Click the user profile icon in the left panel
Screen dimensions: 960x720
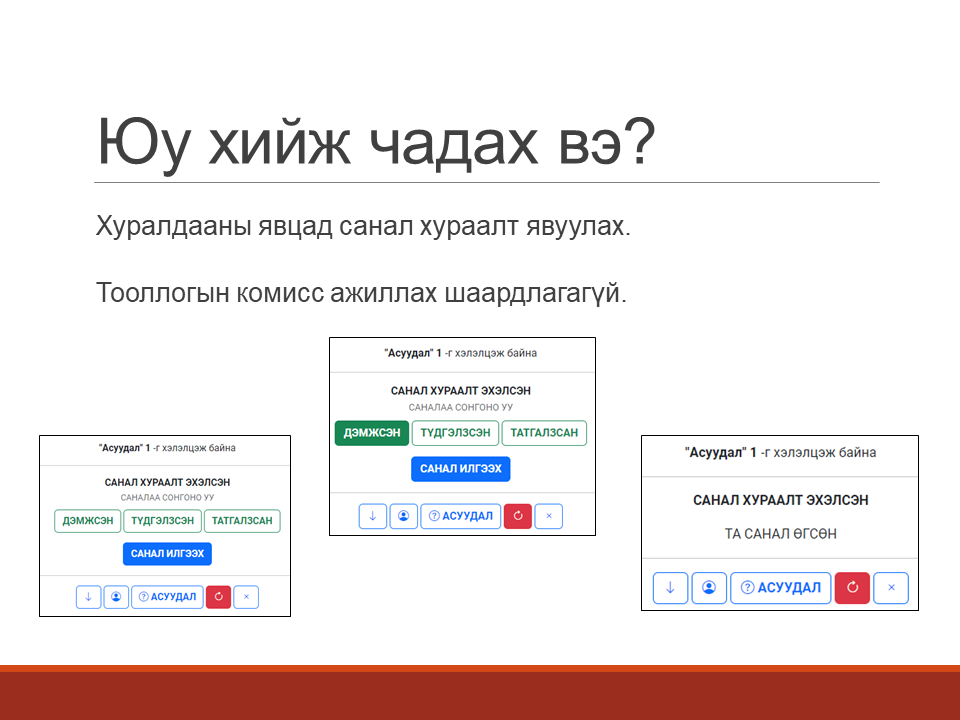point(116,597)
